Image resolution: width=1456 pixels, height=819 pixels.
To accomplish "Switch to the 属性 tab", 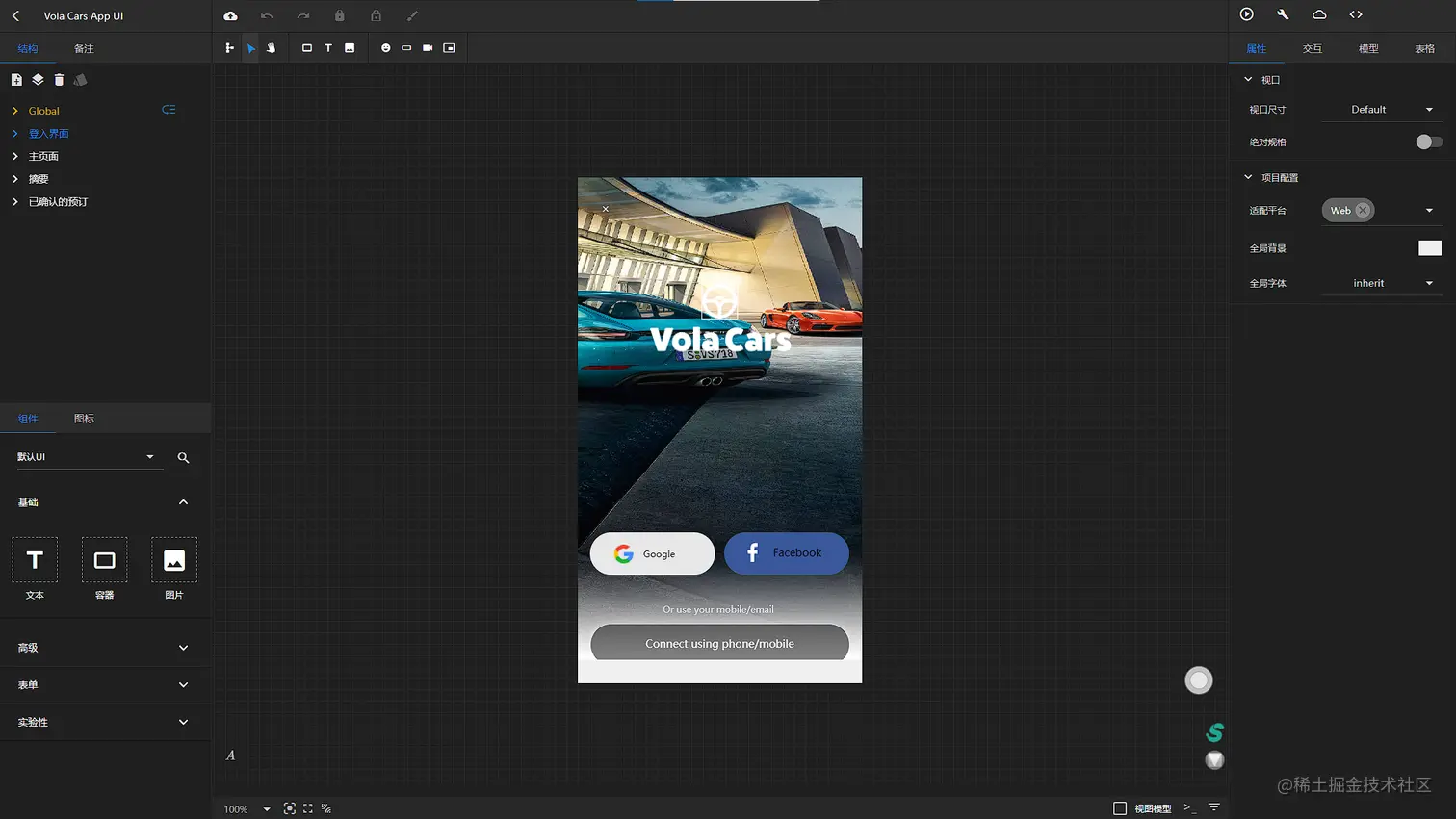I will click(x=1257, y=48).
